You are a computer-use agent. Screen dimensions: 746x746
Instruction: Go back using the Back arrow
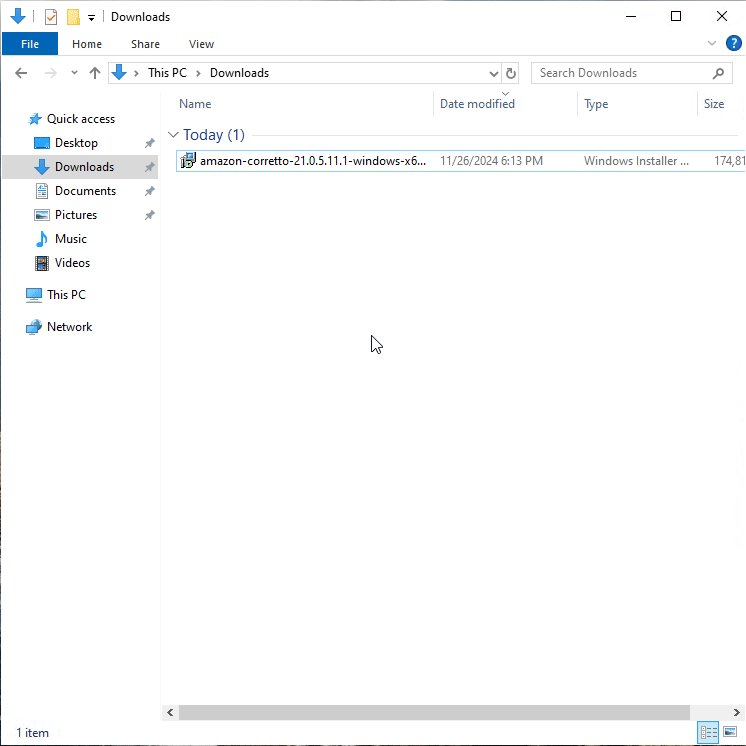[x=21, y=73]
